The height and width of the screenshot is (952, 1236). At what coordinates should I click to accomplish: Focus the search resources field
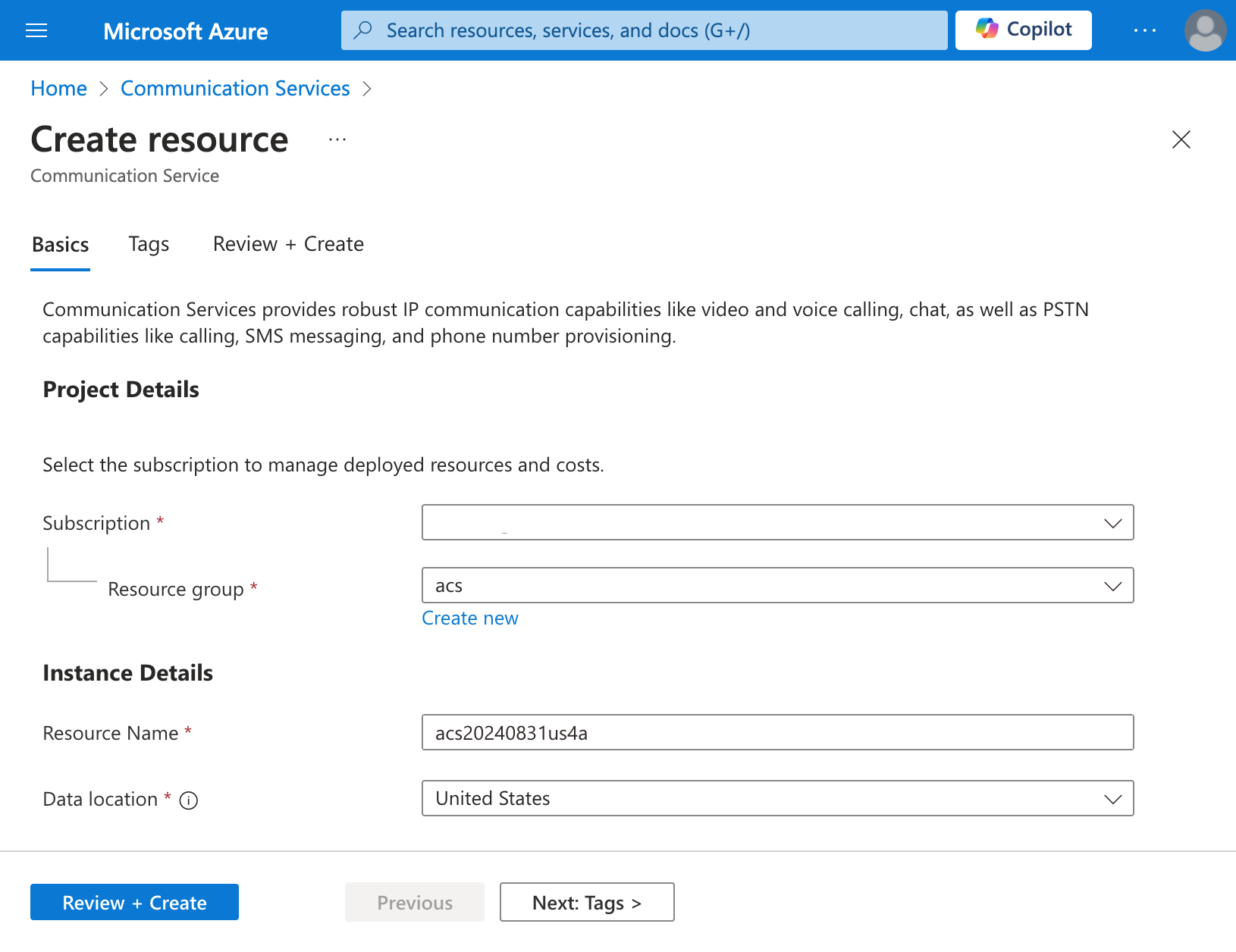pos(644,30)
